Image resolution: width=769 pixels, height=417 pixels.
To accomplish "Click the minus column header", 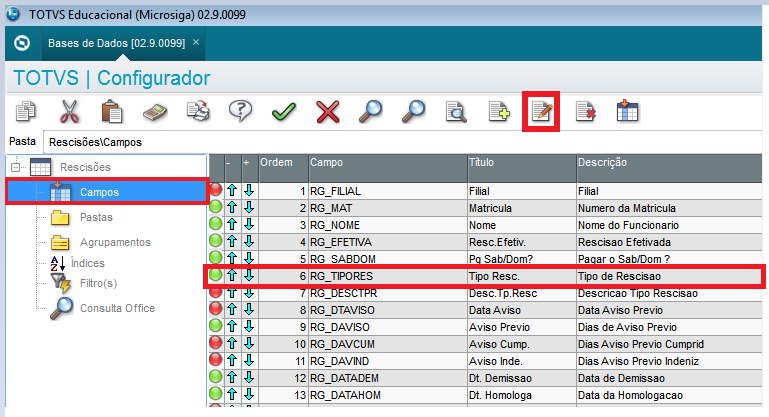I will pos(232,168).
